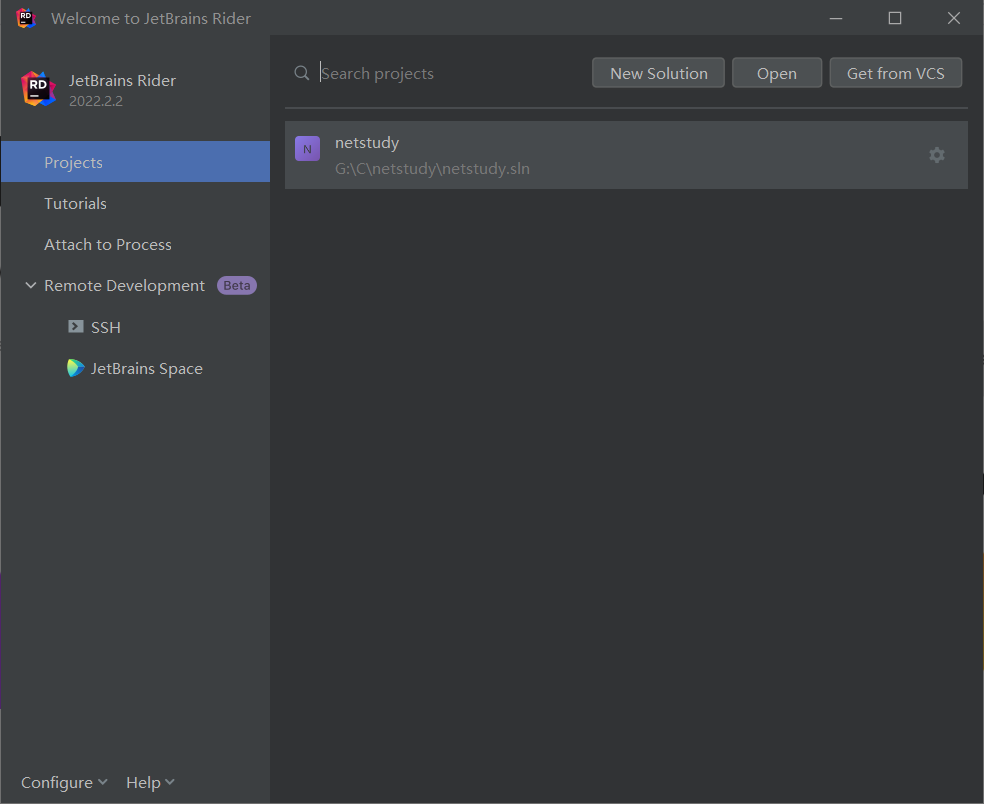
Task: Open the netstudy project entry
Action: pyautogui.click(x=626, y=155)
